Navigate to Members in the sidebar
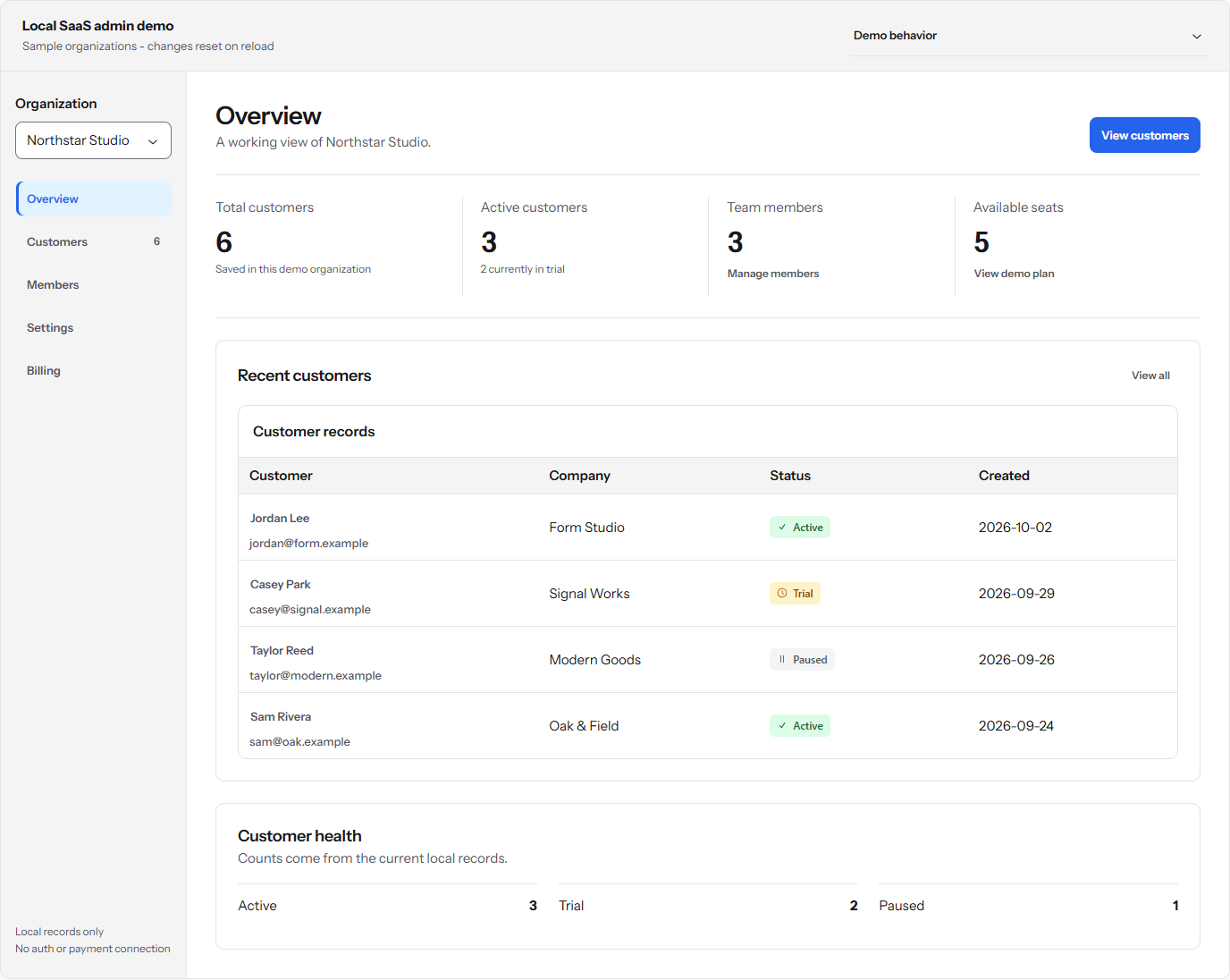Image resolution: width=1230 pixels, height=980 pixels. (94, 284)
